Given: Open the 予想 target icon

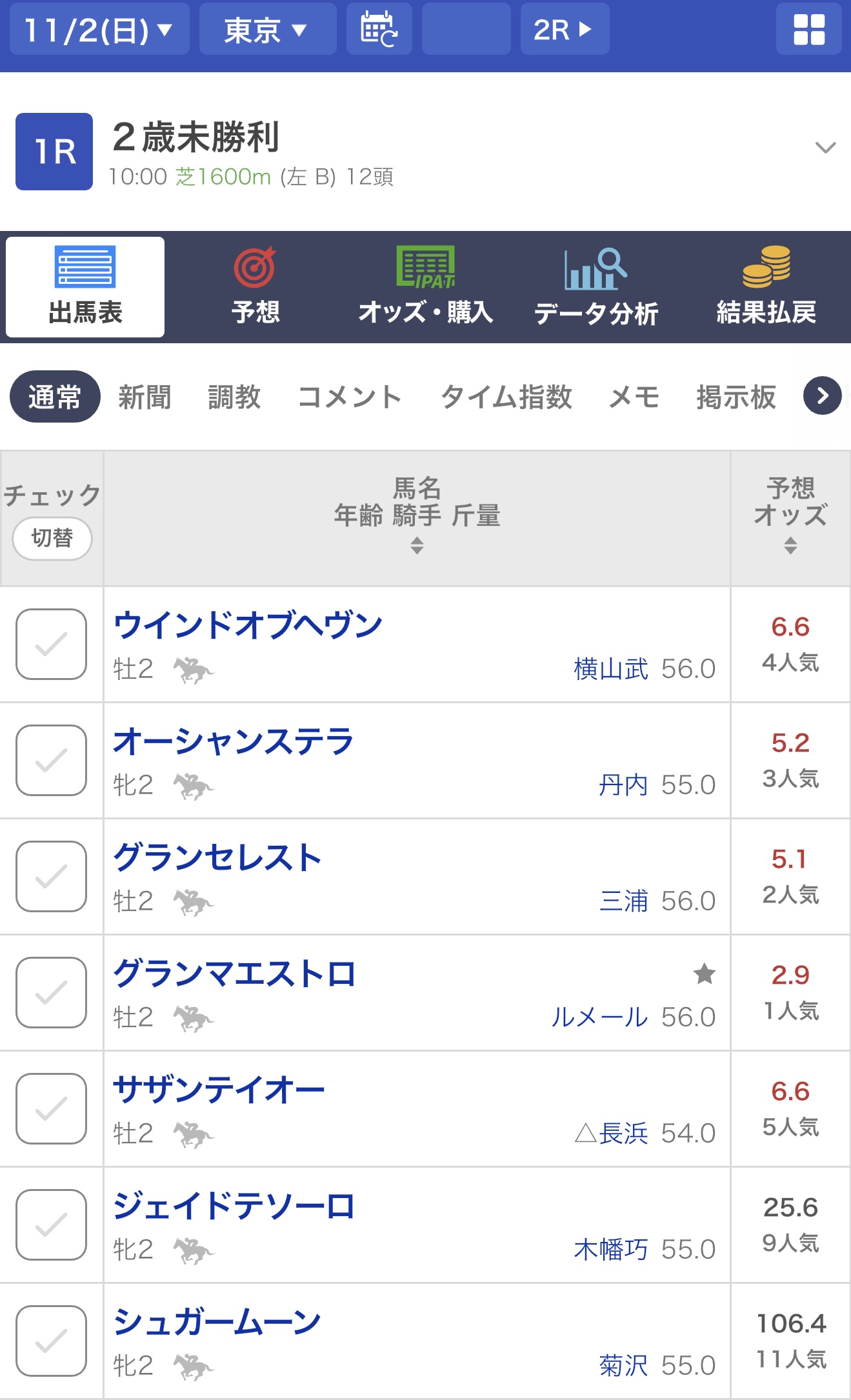Looking at the screenshot, I should coord(255,268).
